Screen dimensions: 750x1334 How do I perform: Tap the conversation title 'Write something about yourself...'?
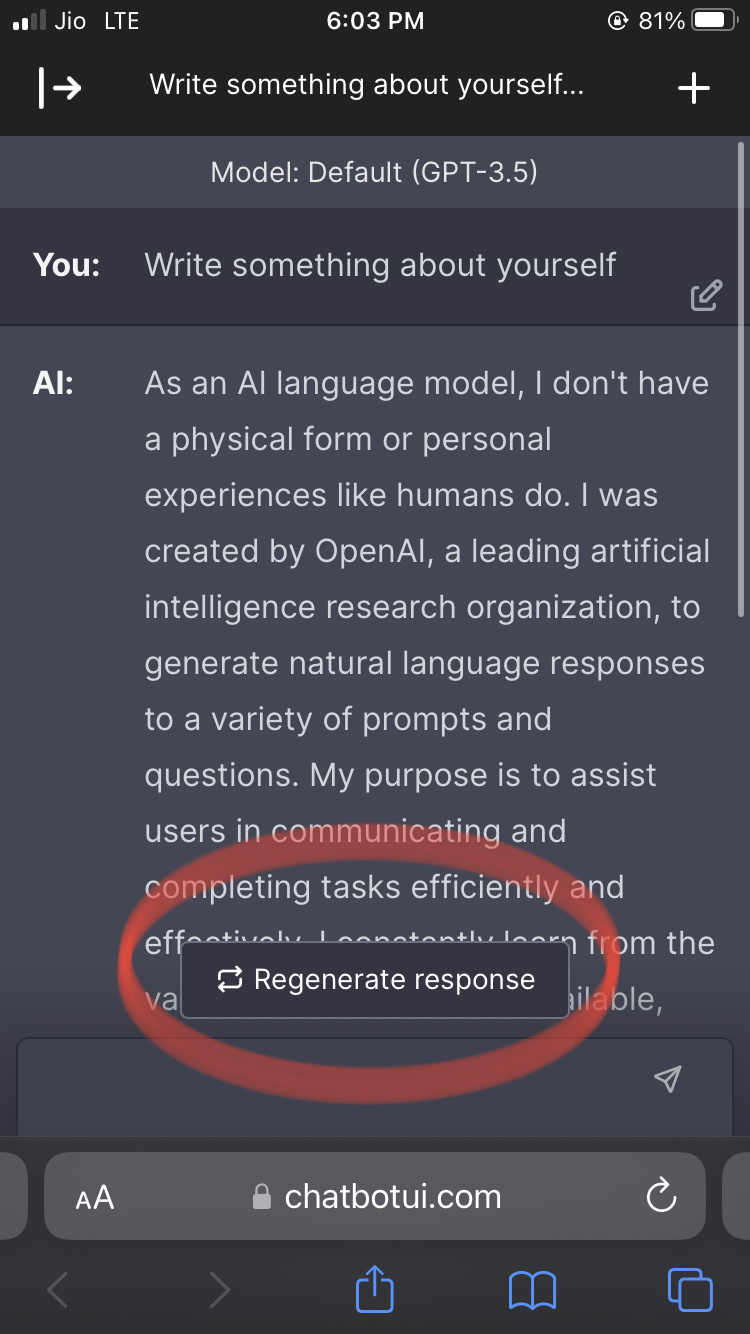[x=375, y=85]
